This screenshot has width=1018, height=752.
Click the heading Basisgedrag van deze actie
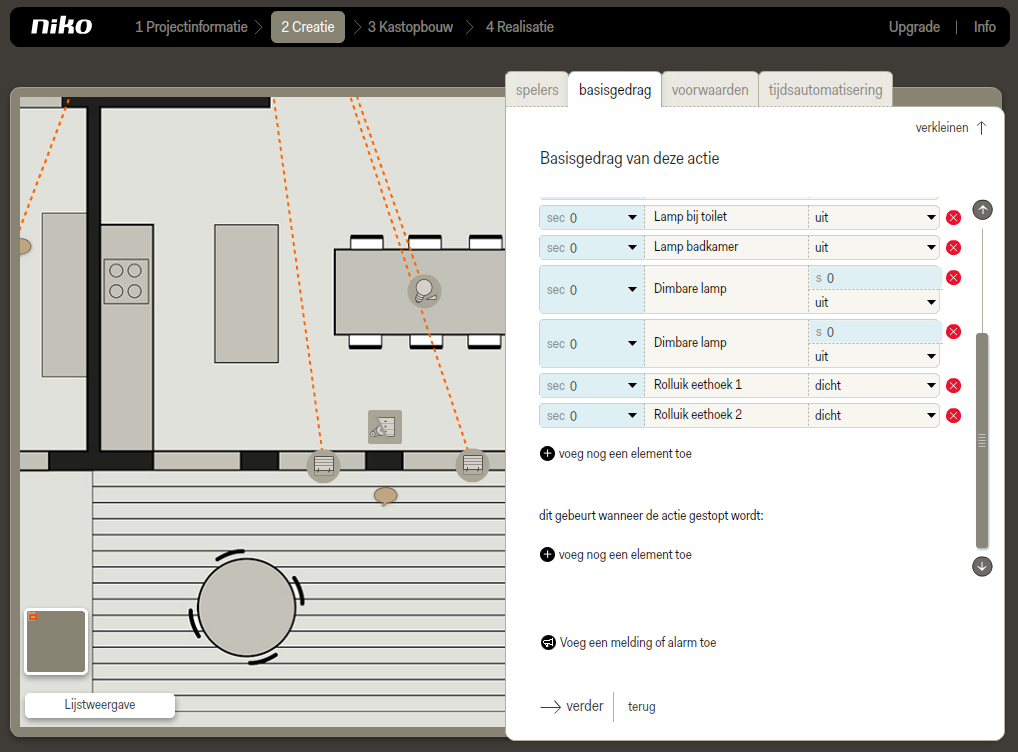pyautogui.click(x=630, y=158)
